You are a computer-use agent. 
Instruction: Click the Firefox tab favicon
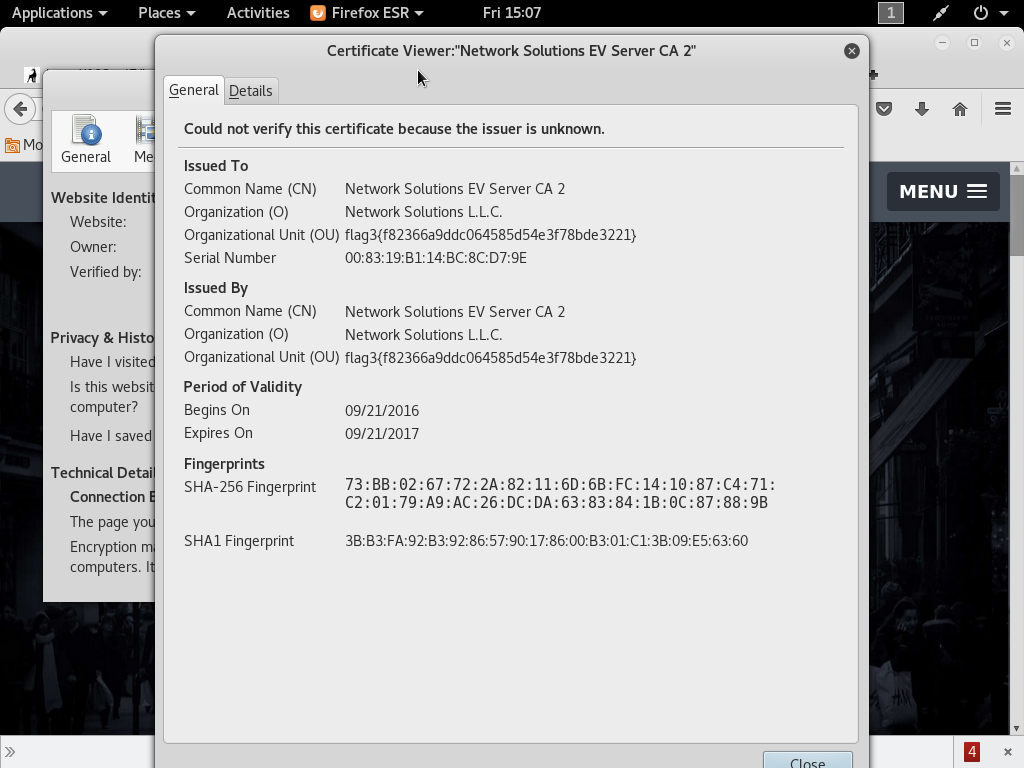[x=31, y=75]
